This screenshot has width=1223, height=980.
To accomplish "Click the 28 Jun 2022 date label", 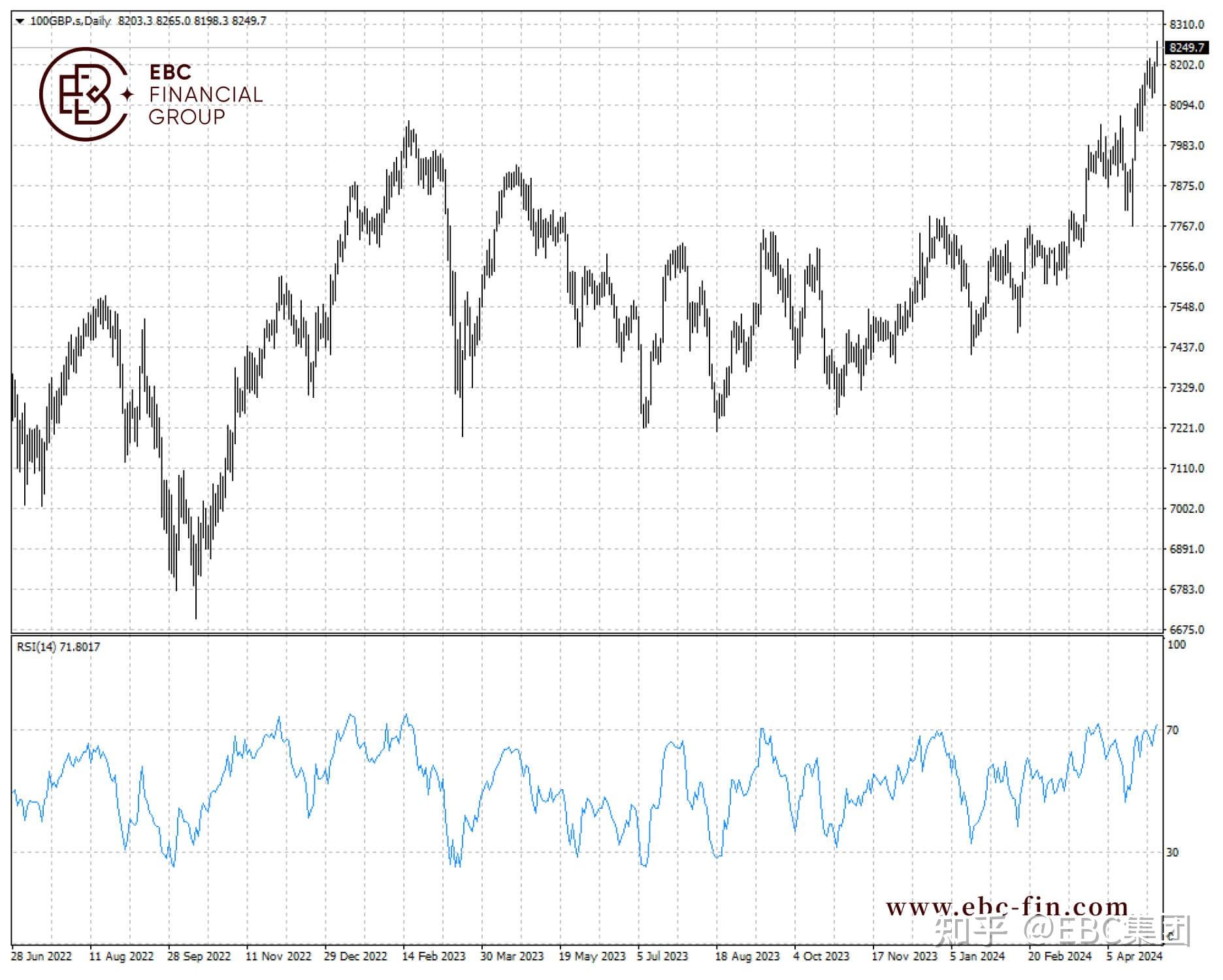I will pyautogui.click(x=42, y=956).
